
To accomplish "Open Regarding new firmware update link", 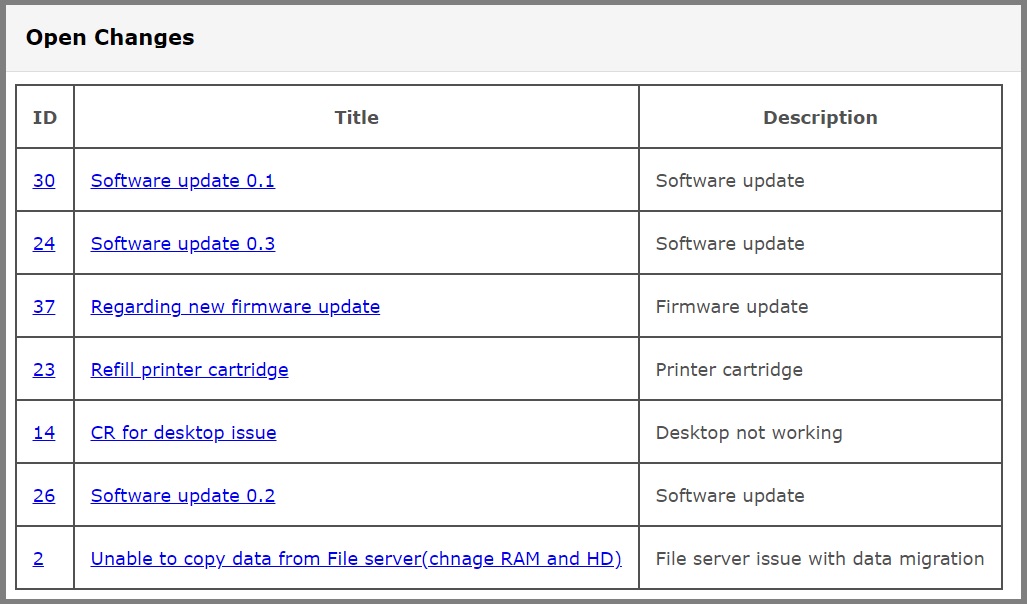I will [235, 306].
